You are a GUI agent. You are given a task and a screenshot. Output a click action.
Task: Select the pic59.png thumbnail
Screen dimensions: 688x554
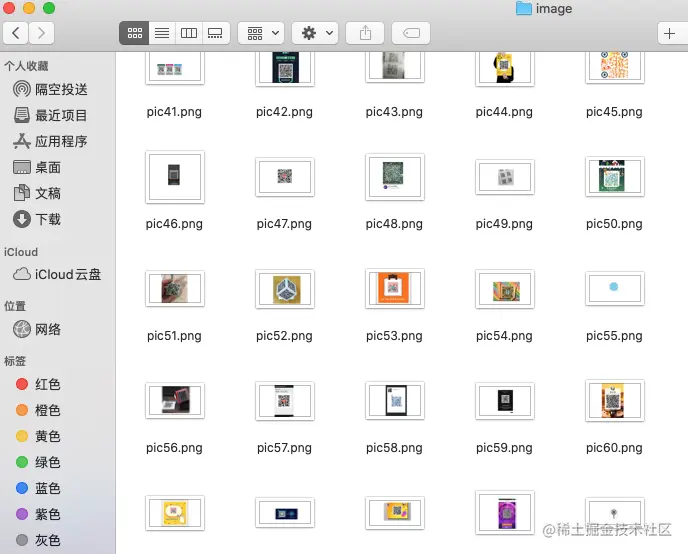[x=505, y=400]
